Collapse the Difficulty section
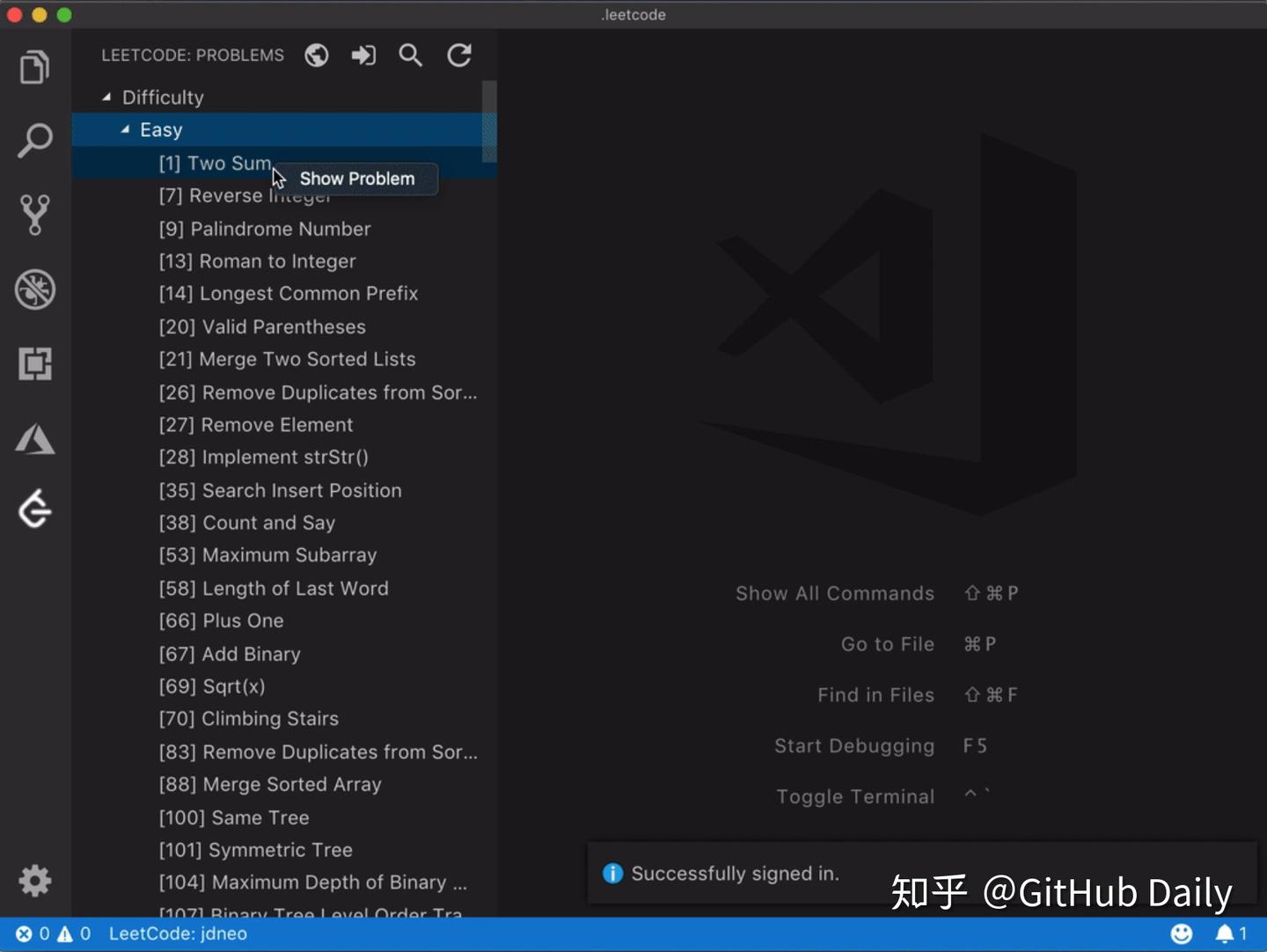1267x952 pixels. tap(106, 97)
